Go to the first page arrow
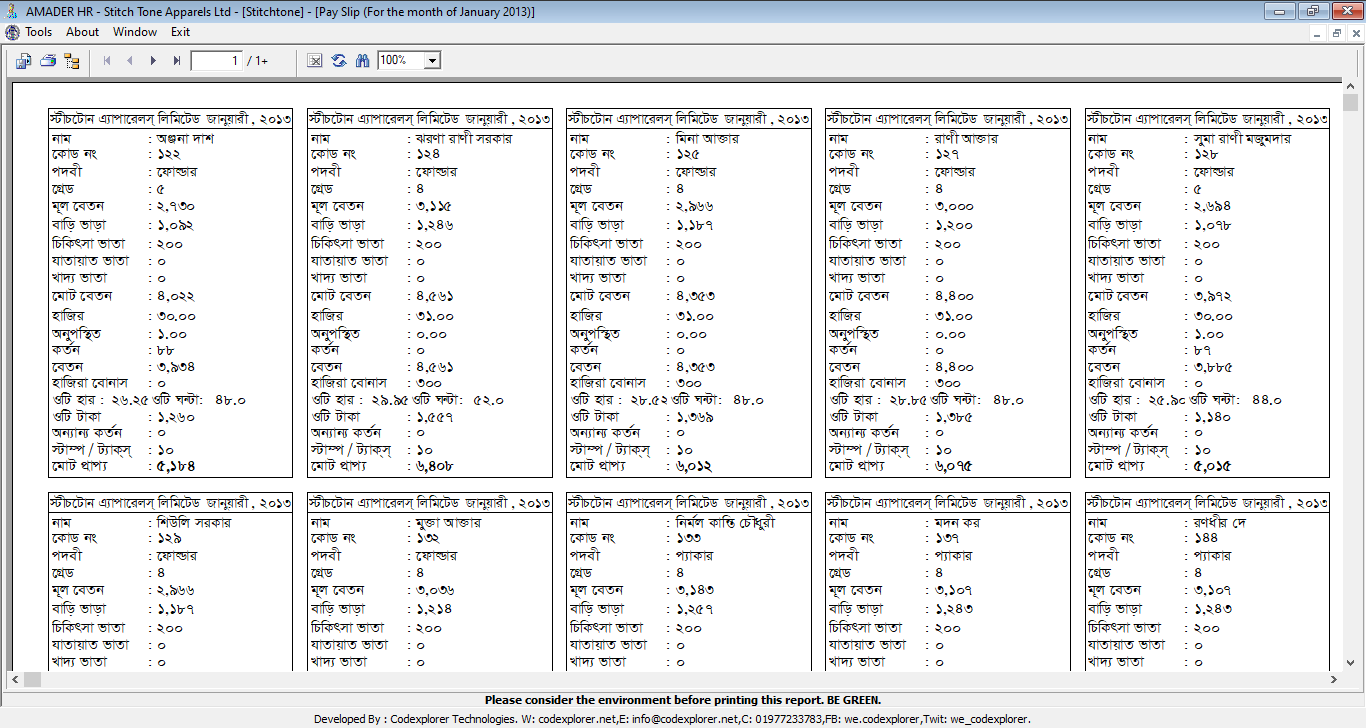Image resolution: width=1366 pixels, height=728 pixels. click(106, 61)
